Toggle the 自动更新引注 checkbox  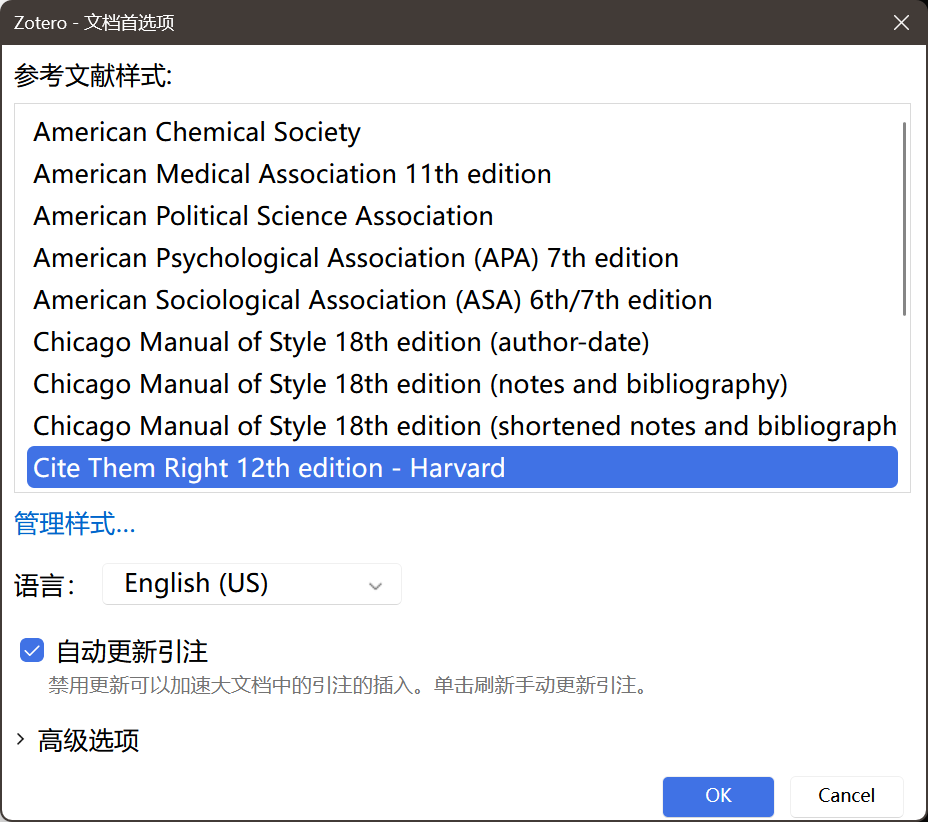tap(32, 651)
